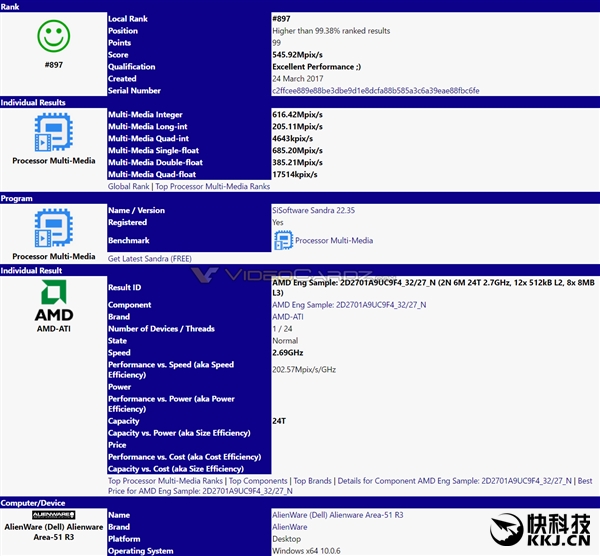Click the Serial Number row label
Image resolution: width=600 pixels, height=556 pixels.
134,91
